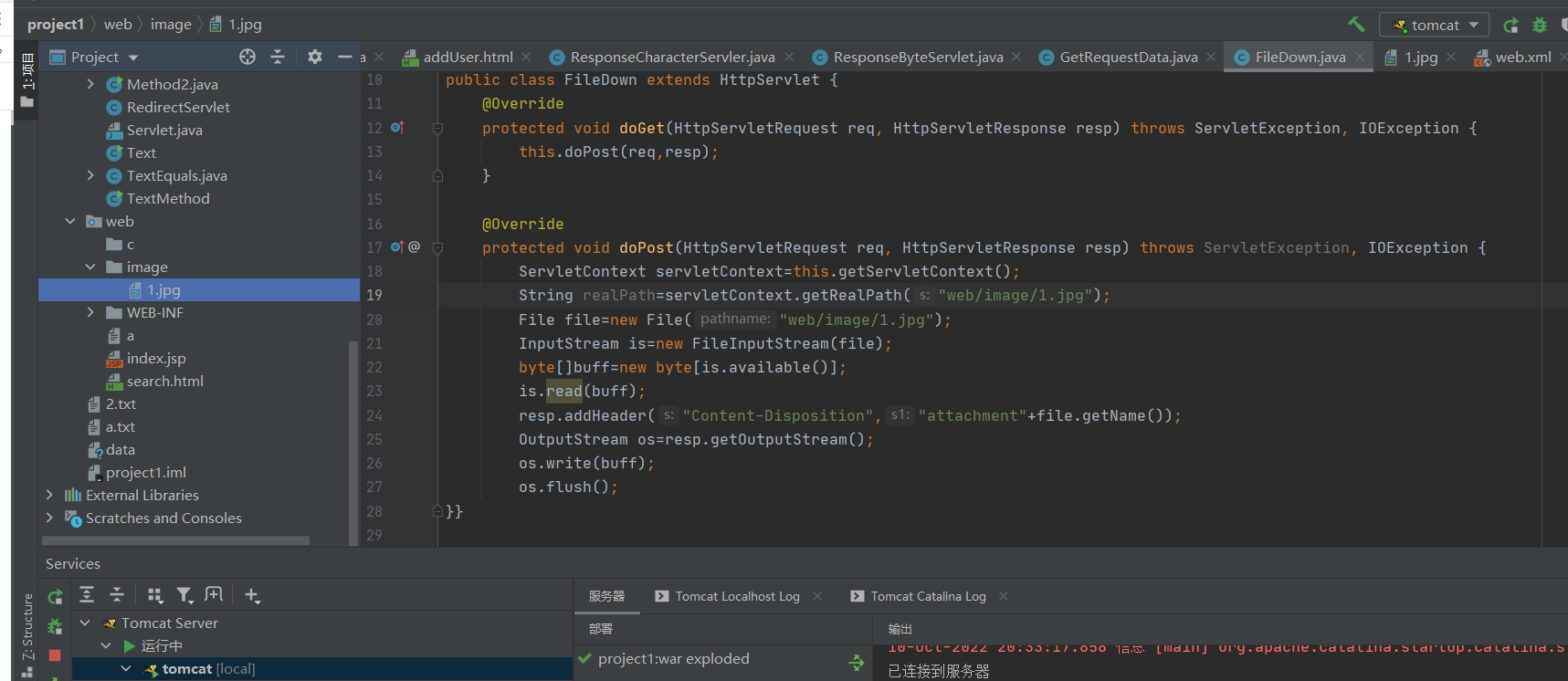Click the image breadcrumb in navigation bar
1568x681 pixels.
(171, 25)
